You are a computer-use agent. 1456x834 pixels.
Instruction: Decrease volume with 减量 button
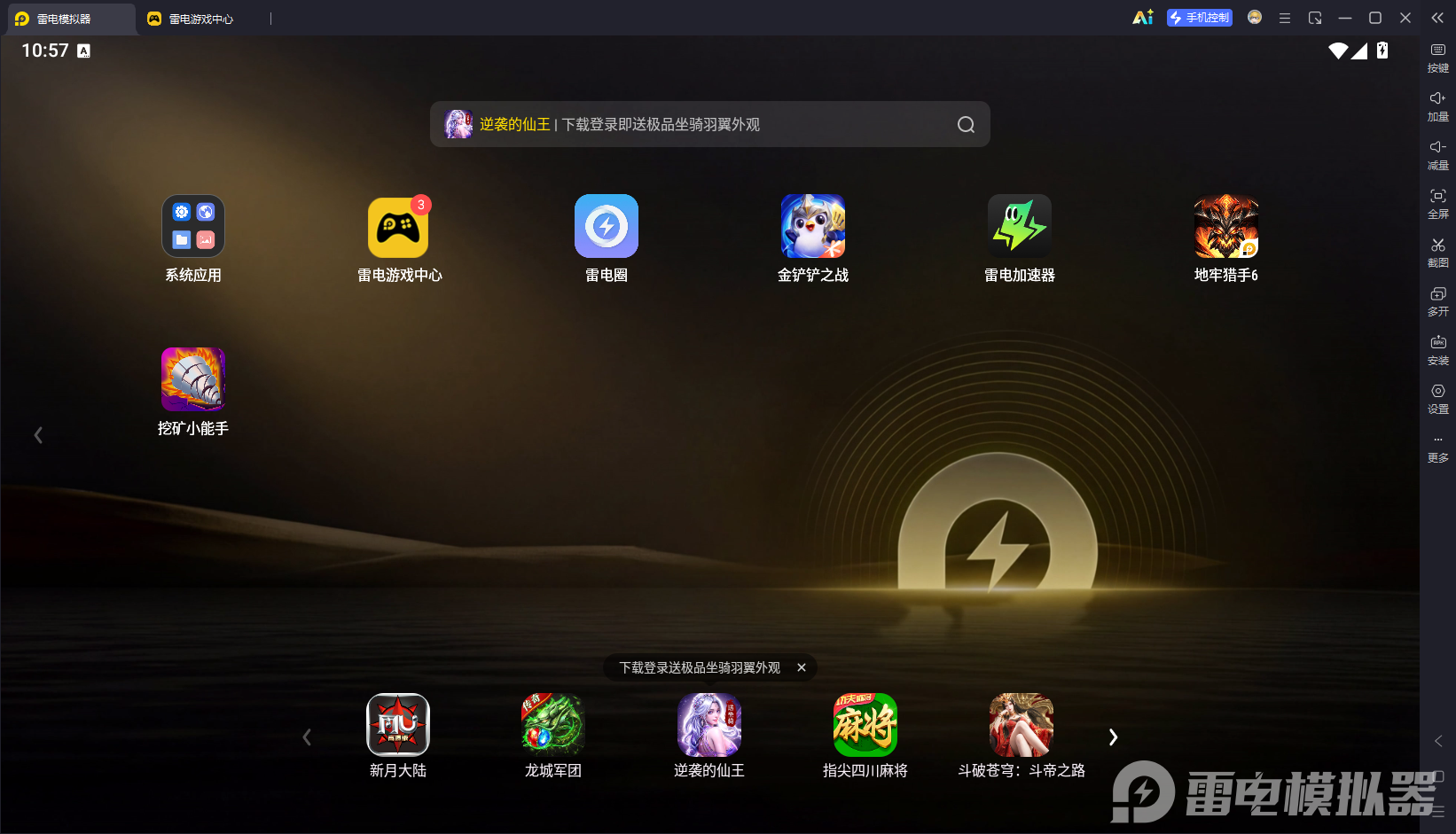[1438, 155]
